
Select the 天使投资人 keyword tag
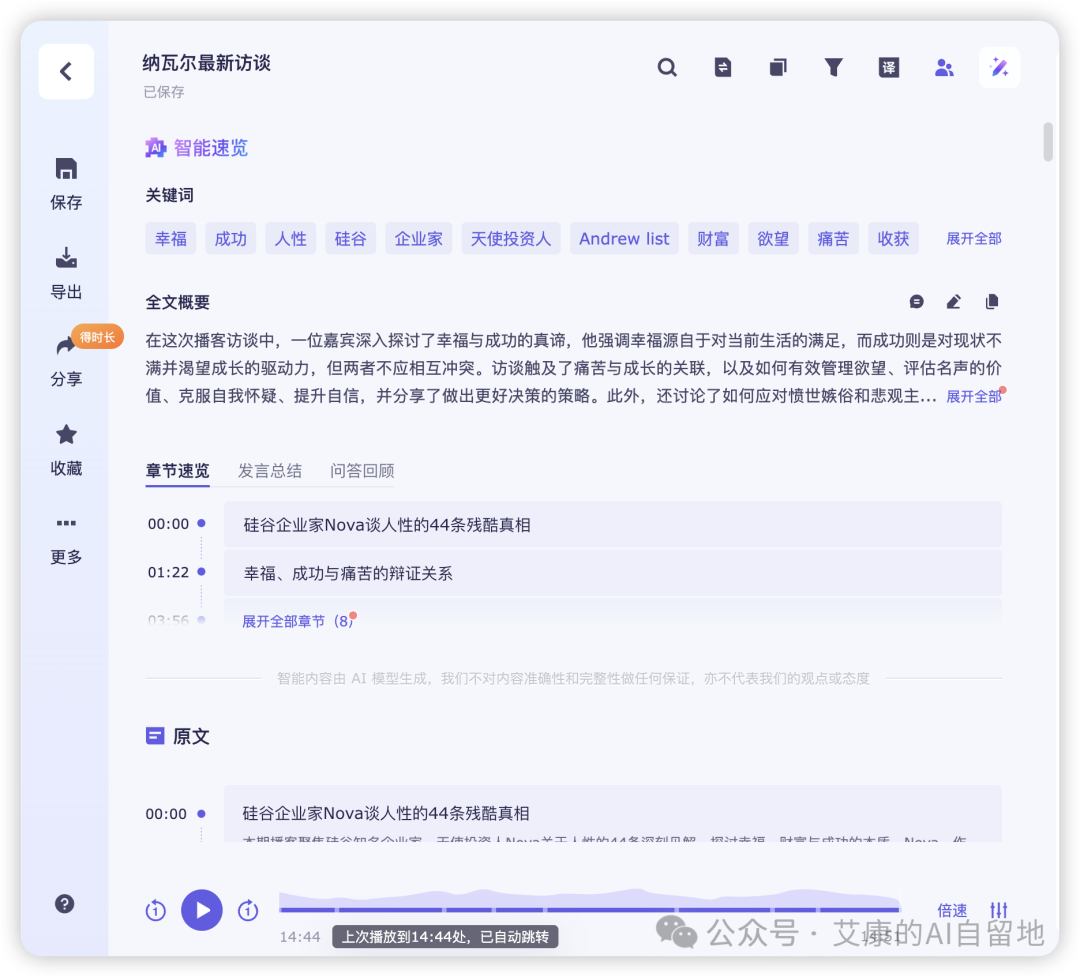511,238
